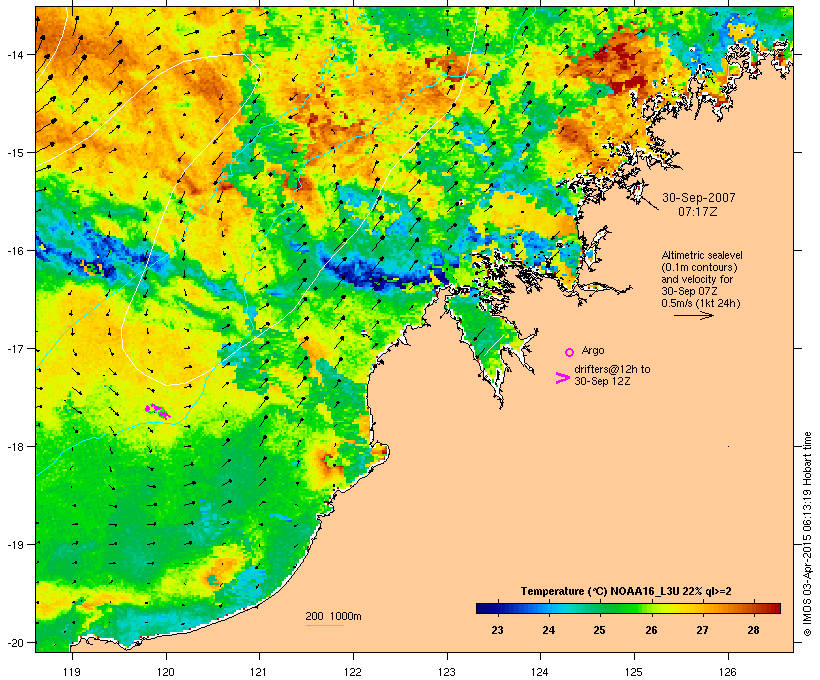Image resolution: width=820 pixels, height=680 pixels.
Task: Click the longitude axis label '121'
Action: (x=259, y=672)
